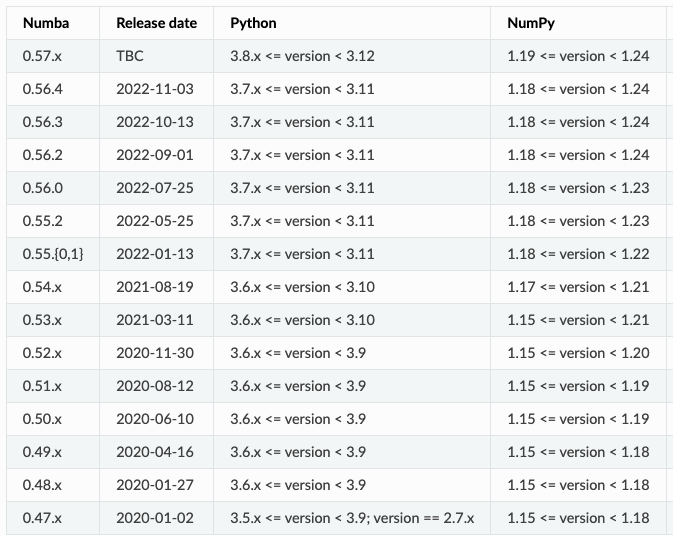Select the 0.53.x Numba version cell
Viewport: 673px width, 535px height.
pos(42,320)
